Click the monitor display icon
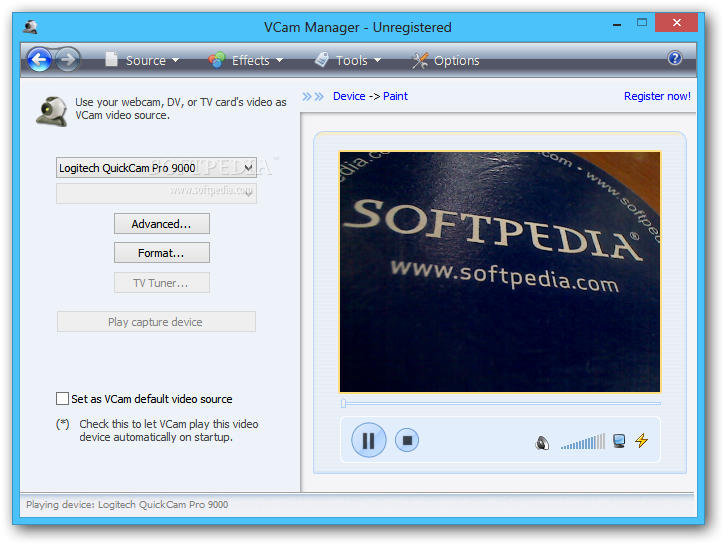725x545 pixels. pos(619,441)
